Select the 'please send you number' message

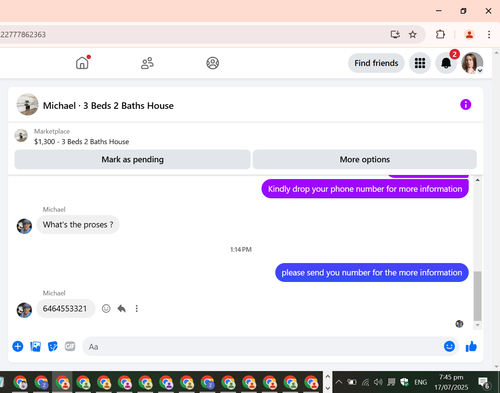coord(372,273)
